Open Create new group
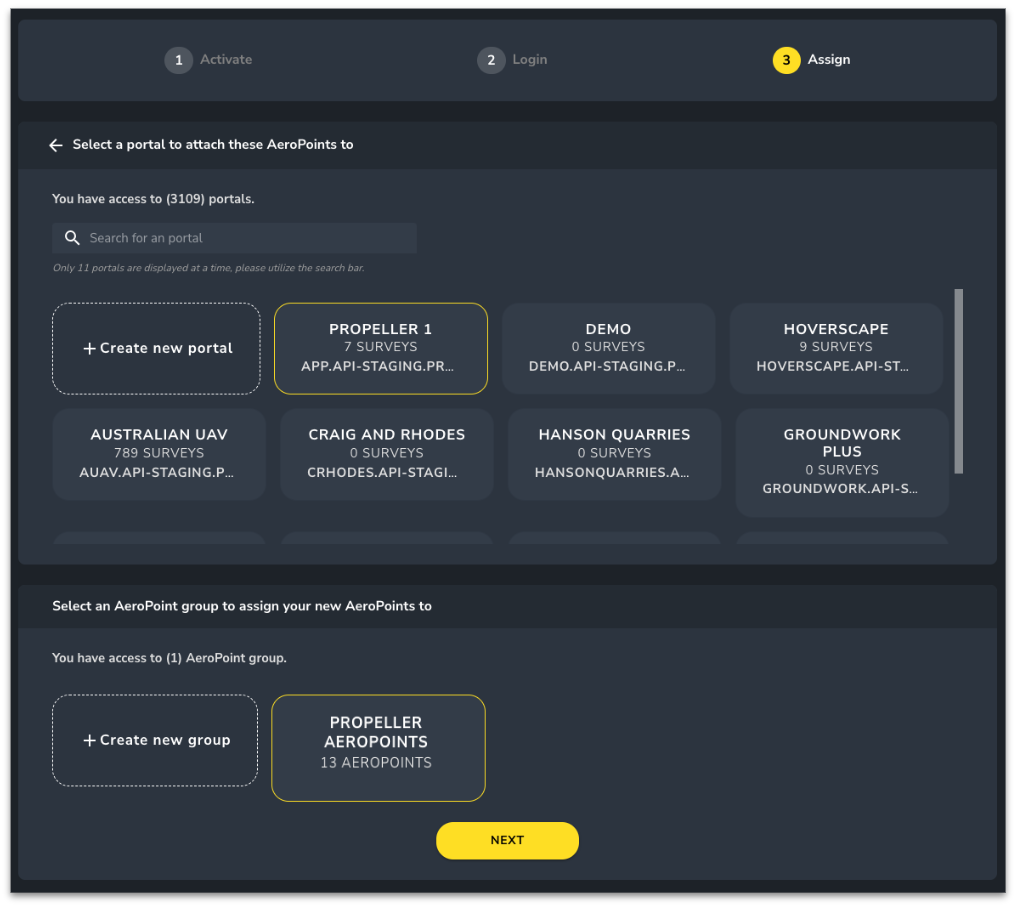 [155, 740]
